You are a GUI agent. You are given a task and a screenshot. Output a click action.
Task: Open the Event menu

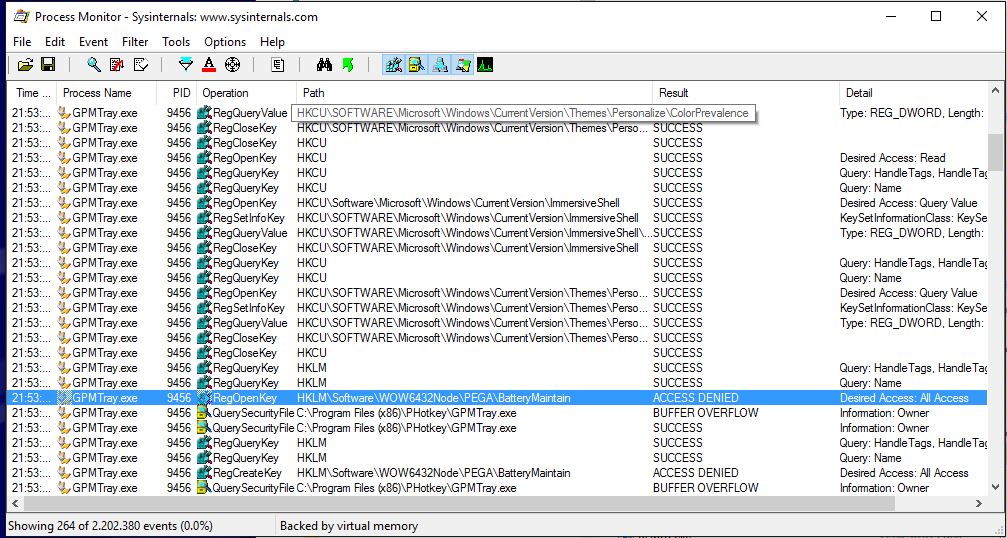[93, 42]
